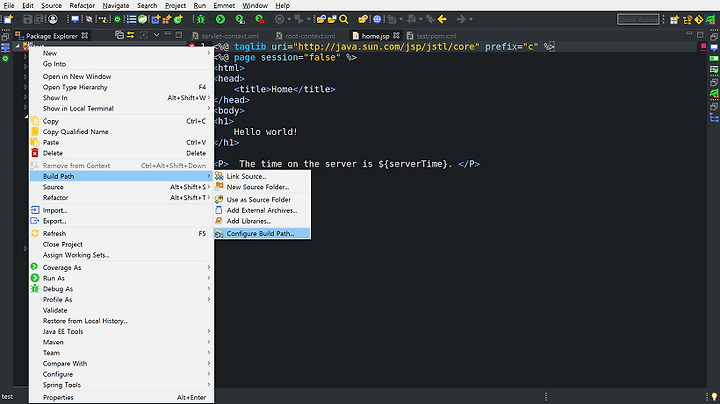Select Add Libraries in submenu
The image size is (720, 404).
[262, 221]
